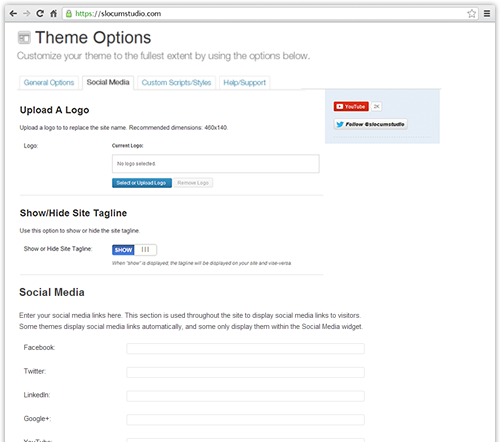Image resolution: width=500 pixels, height=442 pixels.
Task: Toggle the Show or Hide Site Tagline switch
Action: [x=134, y=250]
